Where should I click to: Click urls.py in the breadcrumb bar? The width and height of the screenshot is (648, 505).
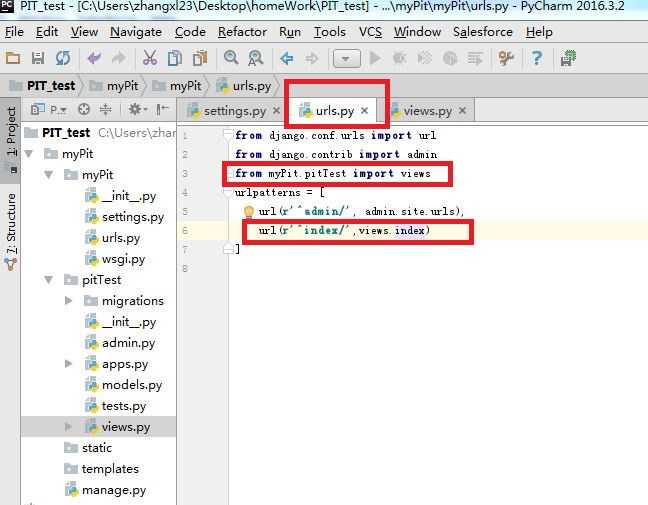(244, 86)
